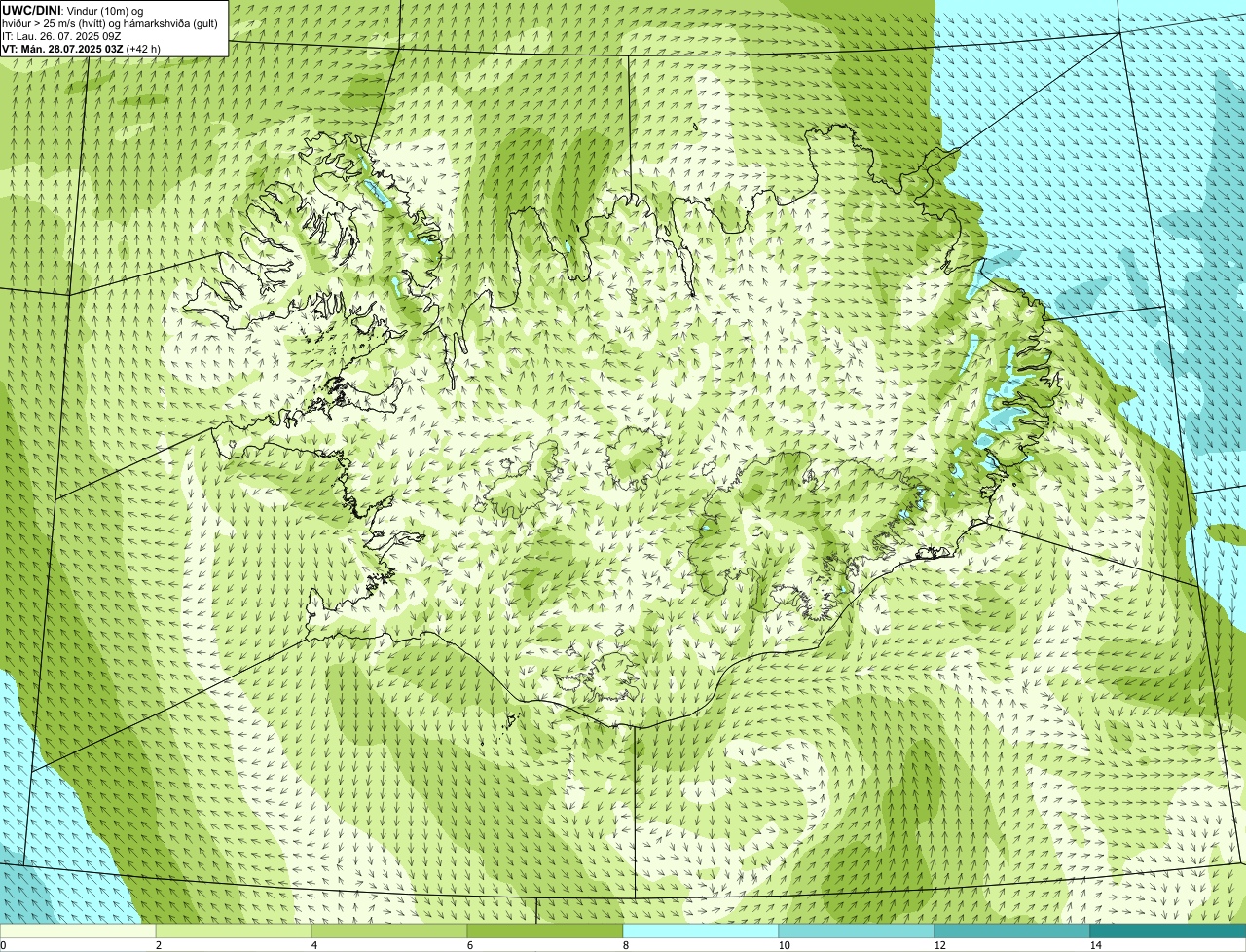Click the 4–6 m/s medium green legend swatch

click(x=389, y=931)
